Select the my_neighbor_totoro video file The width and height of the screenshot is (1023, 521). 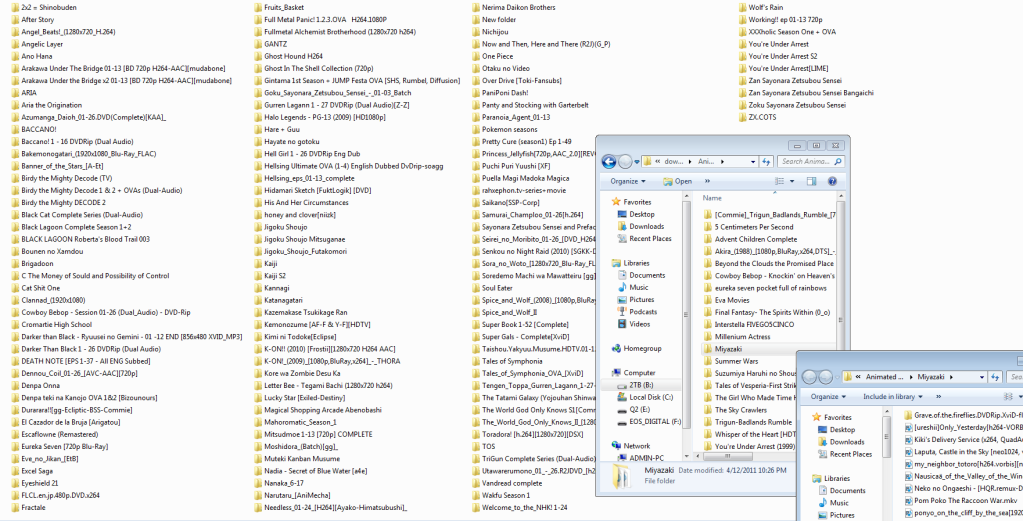tap(963, 464)
